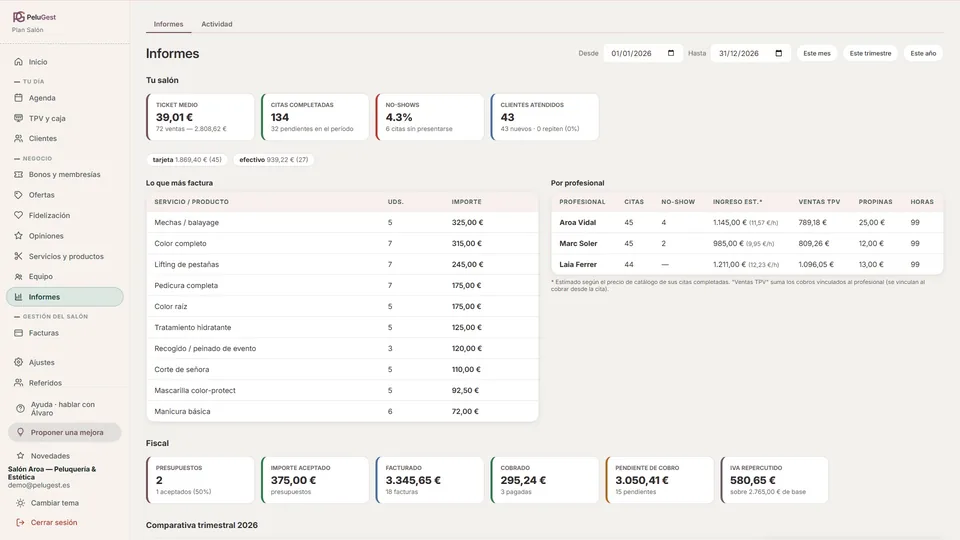
Task: Open Facturas in the sidebar
Action: [x=65, y=333]
